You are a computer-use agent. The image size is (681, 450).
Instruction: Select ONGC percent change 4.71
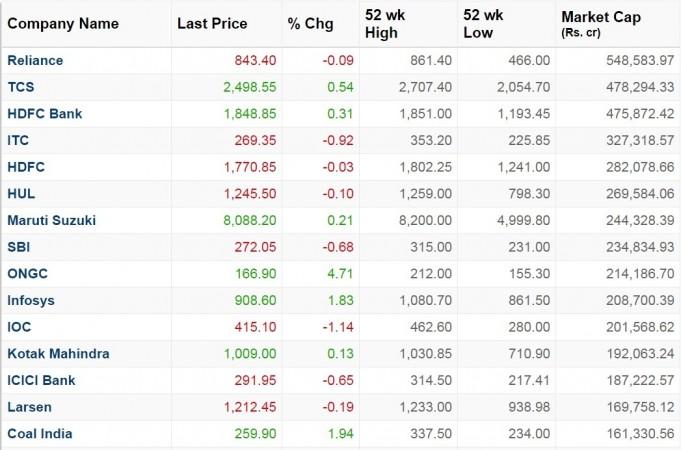point(340,274)
